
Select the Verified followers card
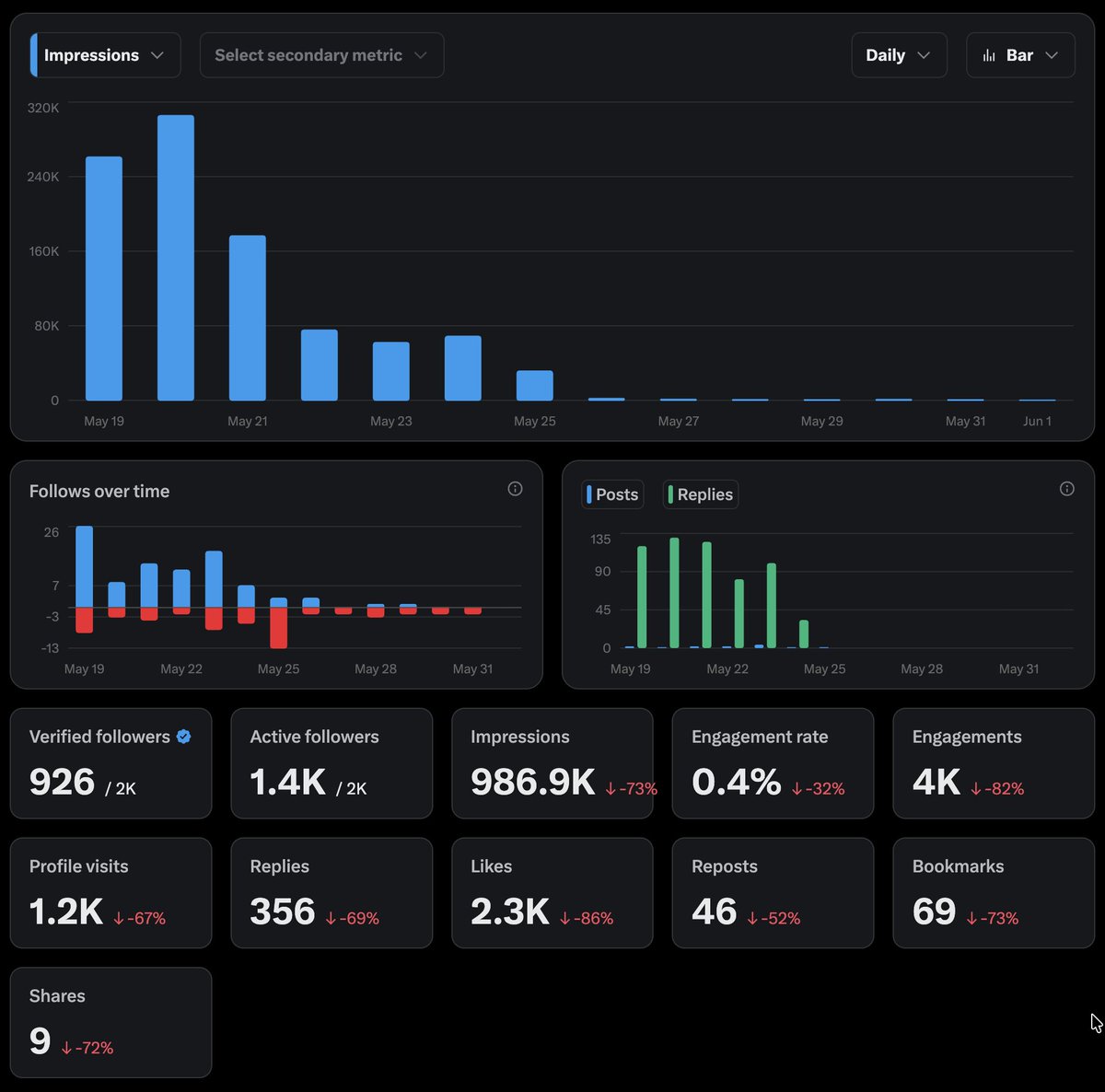click(x=110, y=763)
